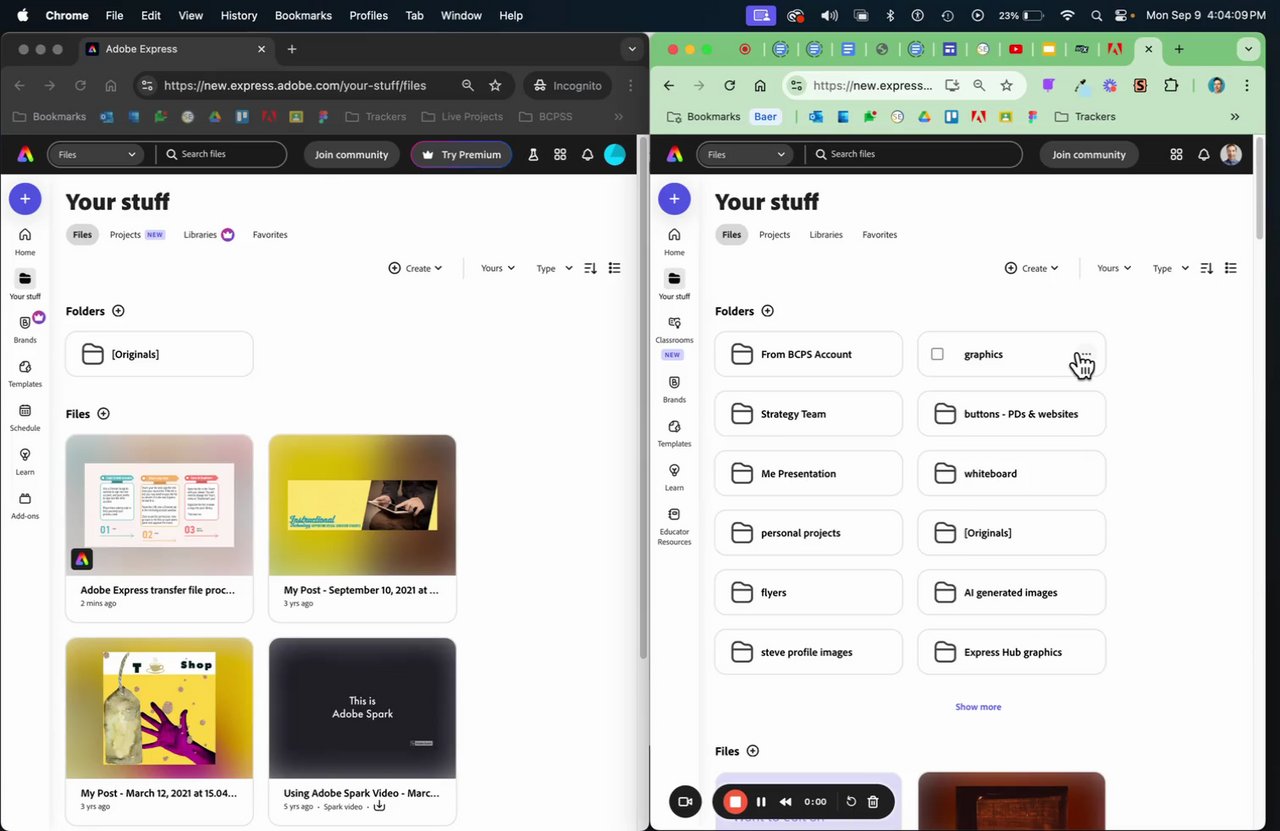The image size is (1280, 831).
Task: Switch to Projects tab in green Chrome window
Action: tap(775, 235)
